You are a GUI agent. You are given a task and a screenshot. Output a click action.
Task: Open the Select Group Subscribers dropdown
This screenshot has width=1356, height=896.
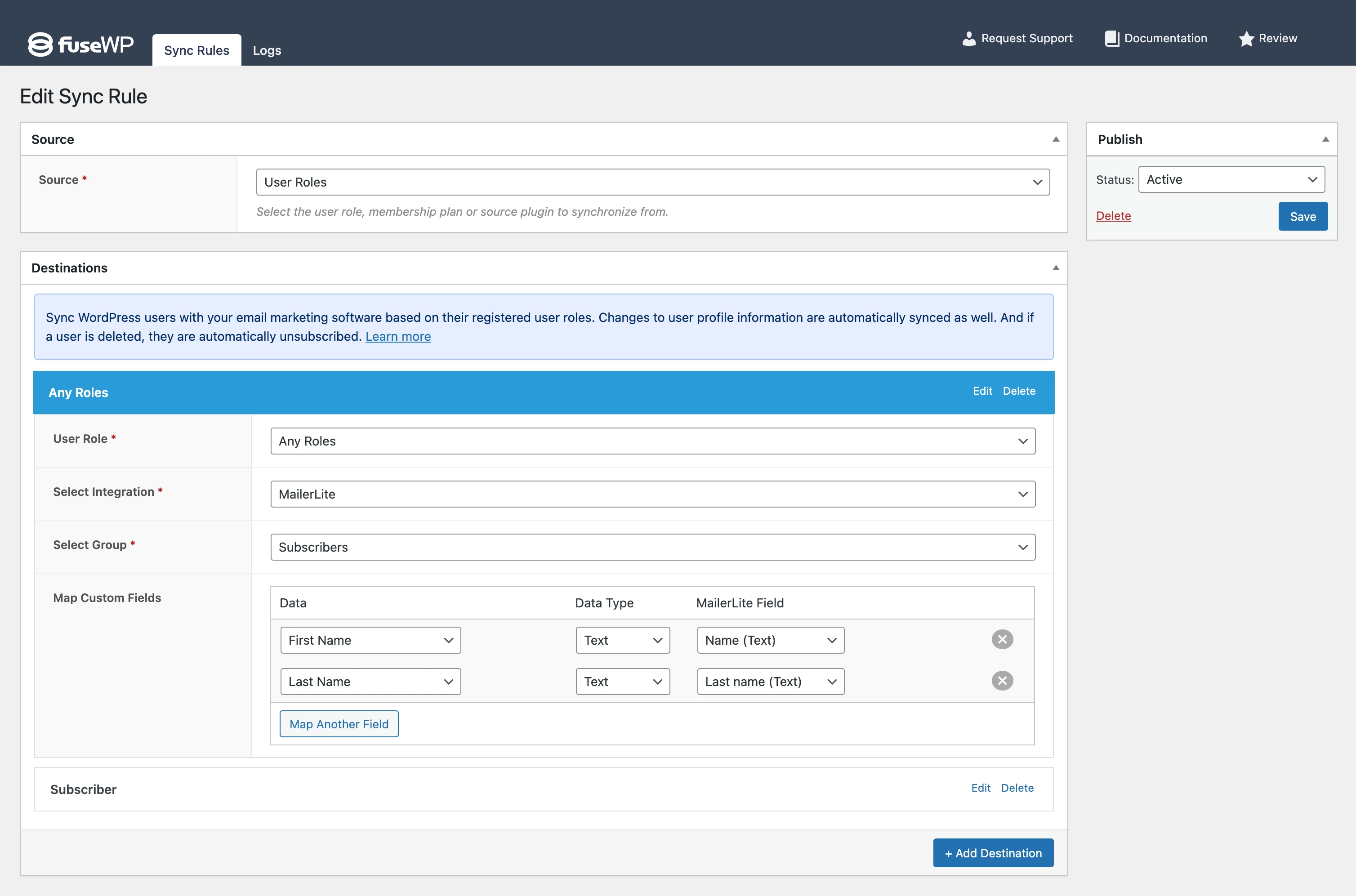point(652,548)
